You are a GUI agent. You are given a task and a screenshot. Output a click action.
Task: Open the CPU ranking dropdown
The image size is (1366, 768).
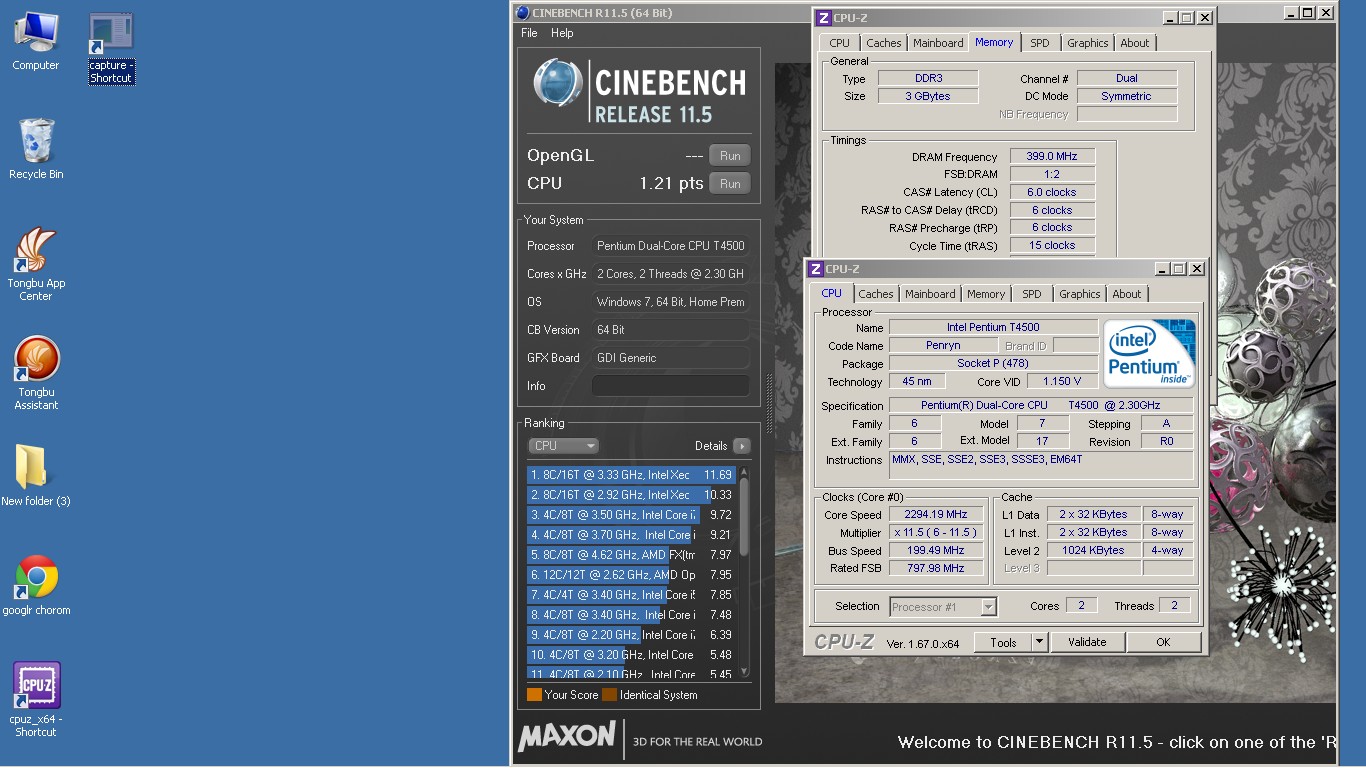pos(563,446)
